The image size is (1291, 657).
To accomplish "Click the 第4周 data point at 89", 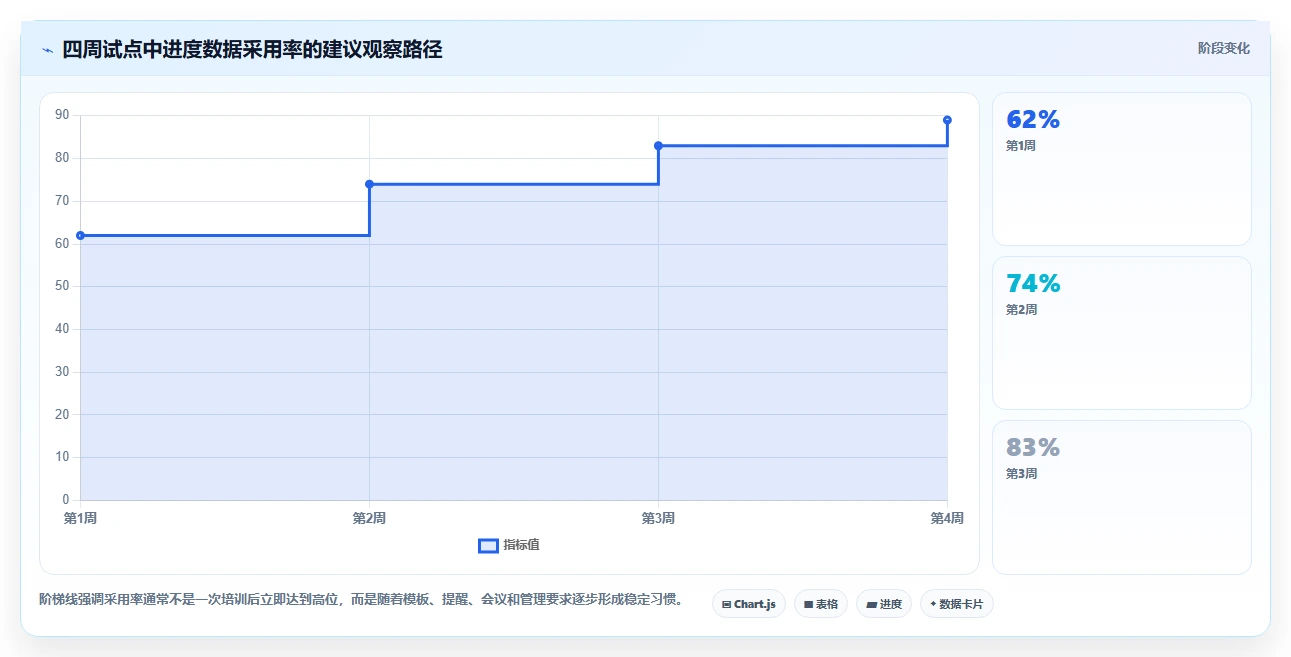I will [x=947, y=120].
